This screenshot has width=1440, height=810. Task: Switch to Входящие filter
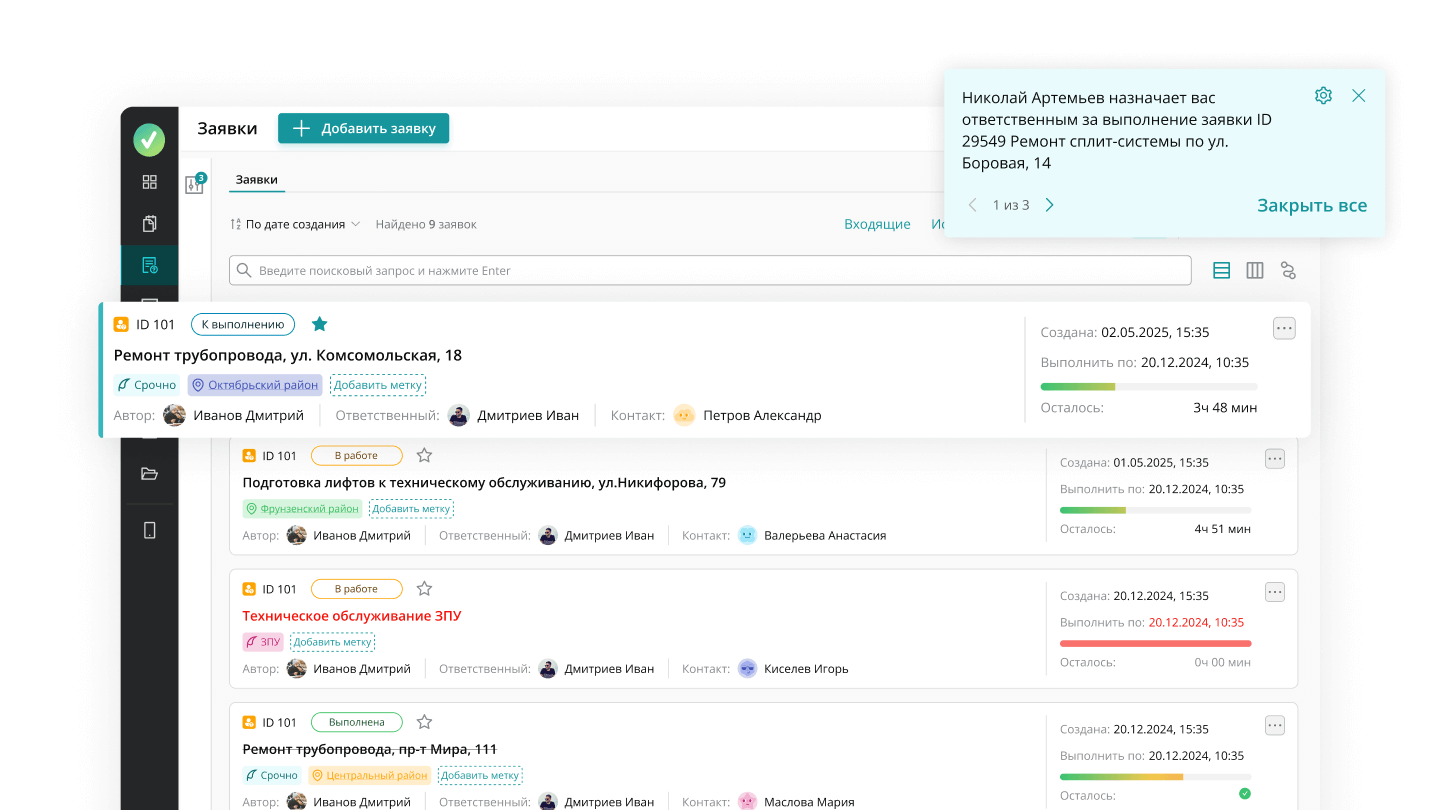[x=877, y=224]
